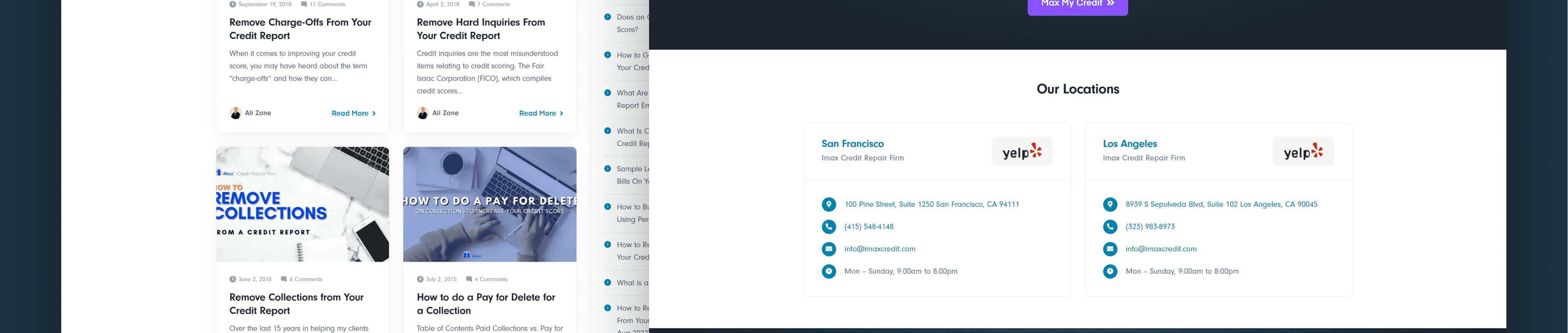Open Remove Charge-Offs From Your Credit Report article
Viewport: 1568px width, 333px height.
pos(300,29)
